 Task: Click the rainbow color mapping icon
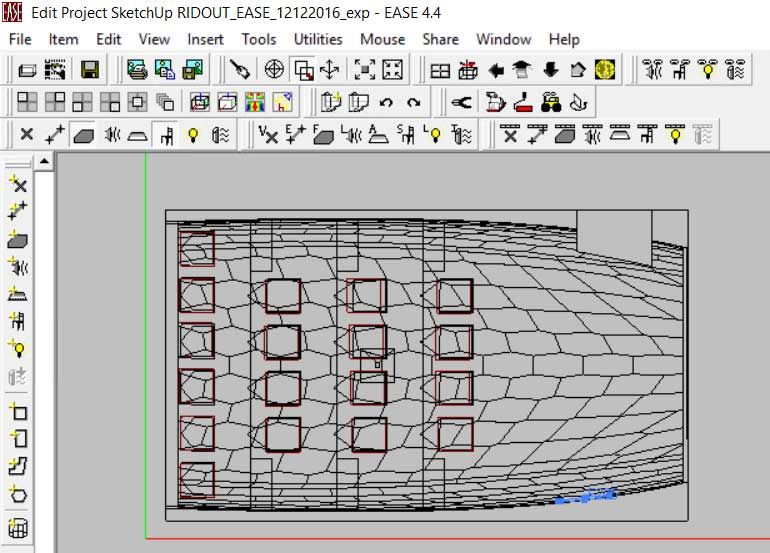[x=255, y=103]
